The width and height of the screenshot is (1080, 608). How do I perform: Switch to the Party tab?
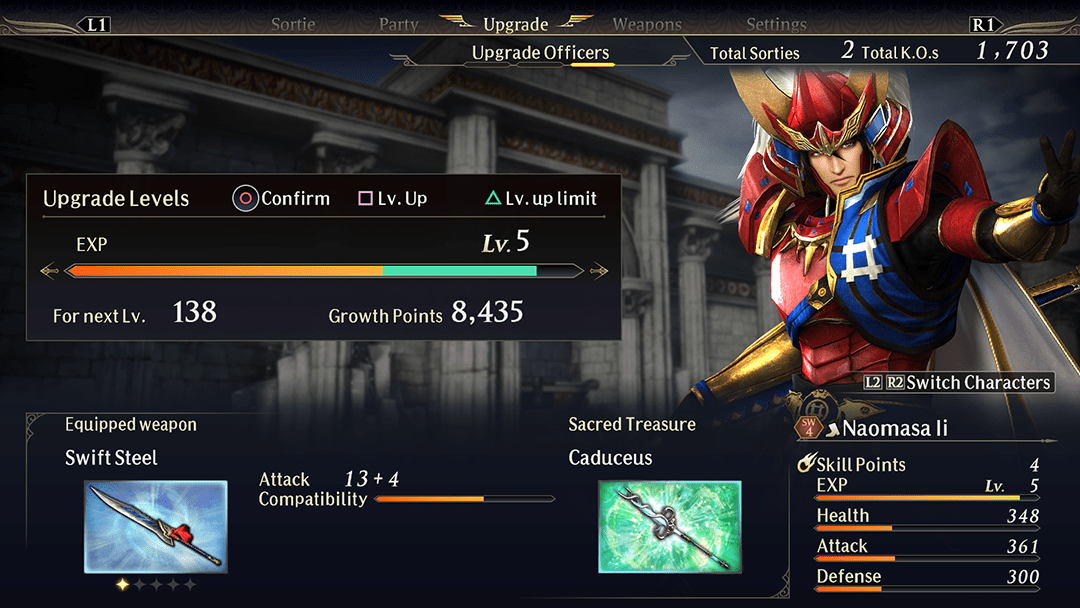(x=399, y=25)
